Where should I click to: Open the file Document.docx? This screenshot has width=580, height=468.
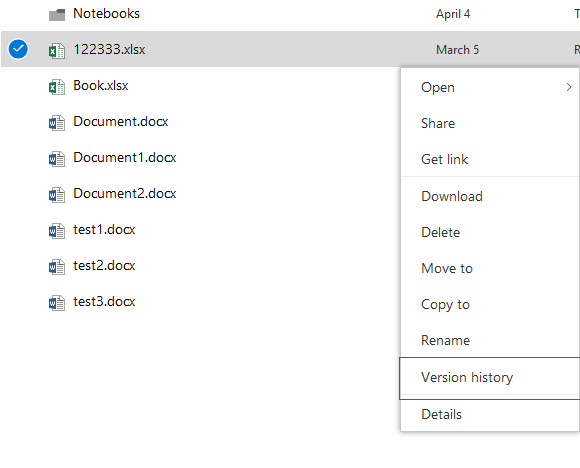coord(121,121)
